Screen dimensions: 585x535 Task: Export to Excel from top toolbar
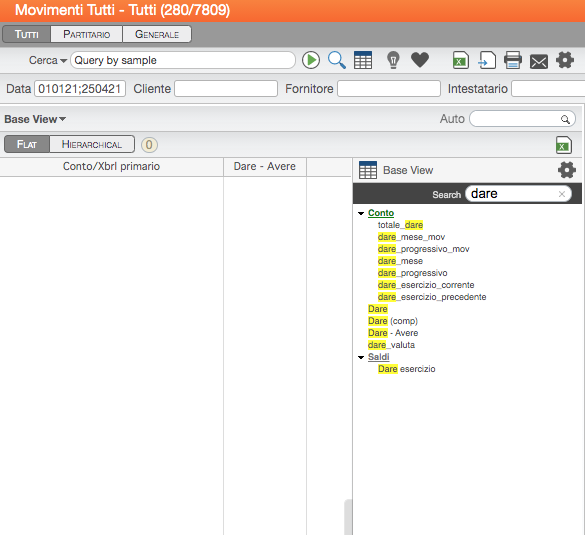click(461, 60)
